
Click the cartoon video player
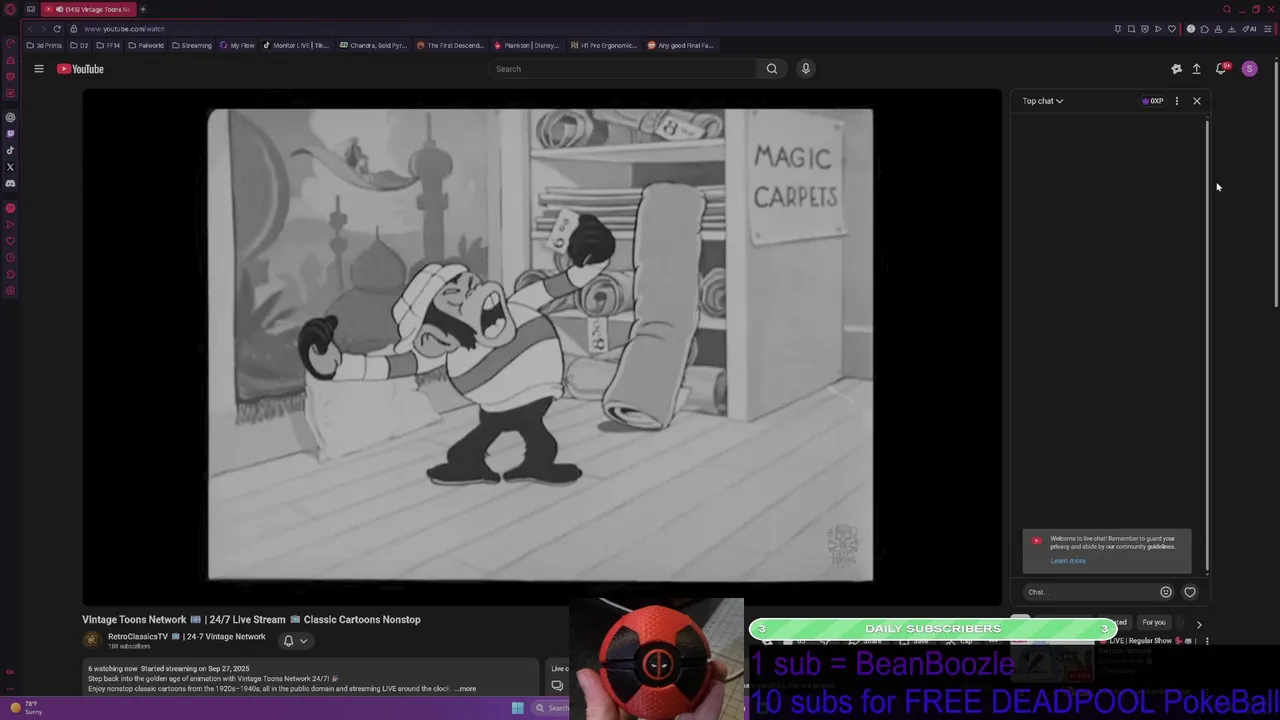coord(540,345)
